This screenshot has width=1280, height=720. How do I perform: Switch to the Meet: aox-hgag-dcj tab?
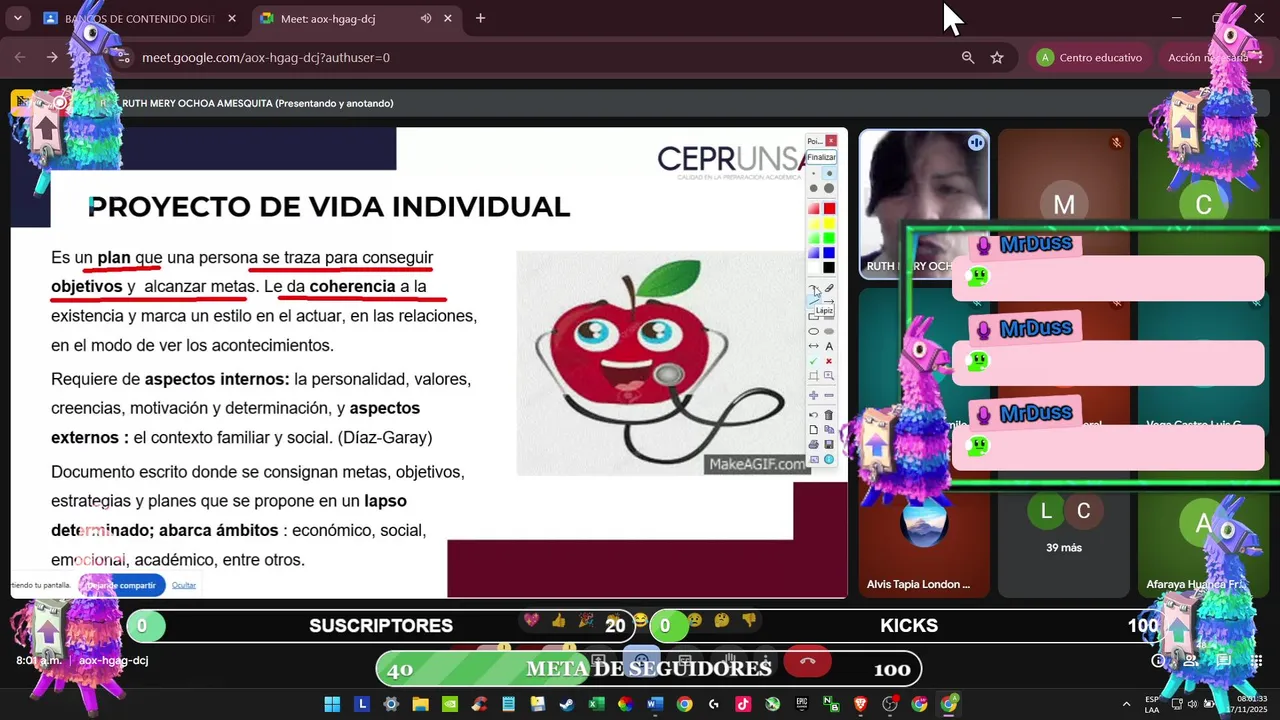pos(355,18)
